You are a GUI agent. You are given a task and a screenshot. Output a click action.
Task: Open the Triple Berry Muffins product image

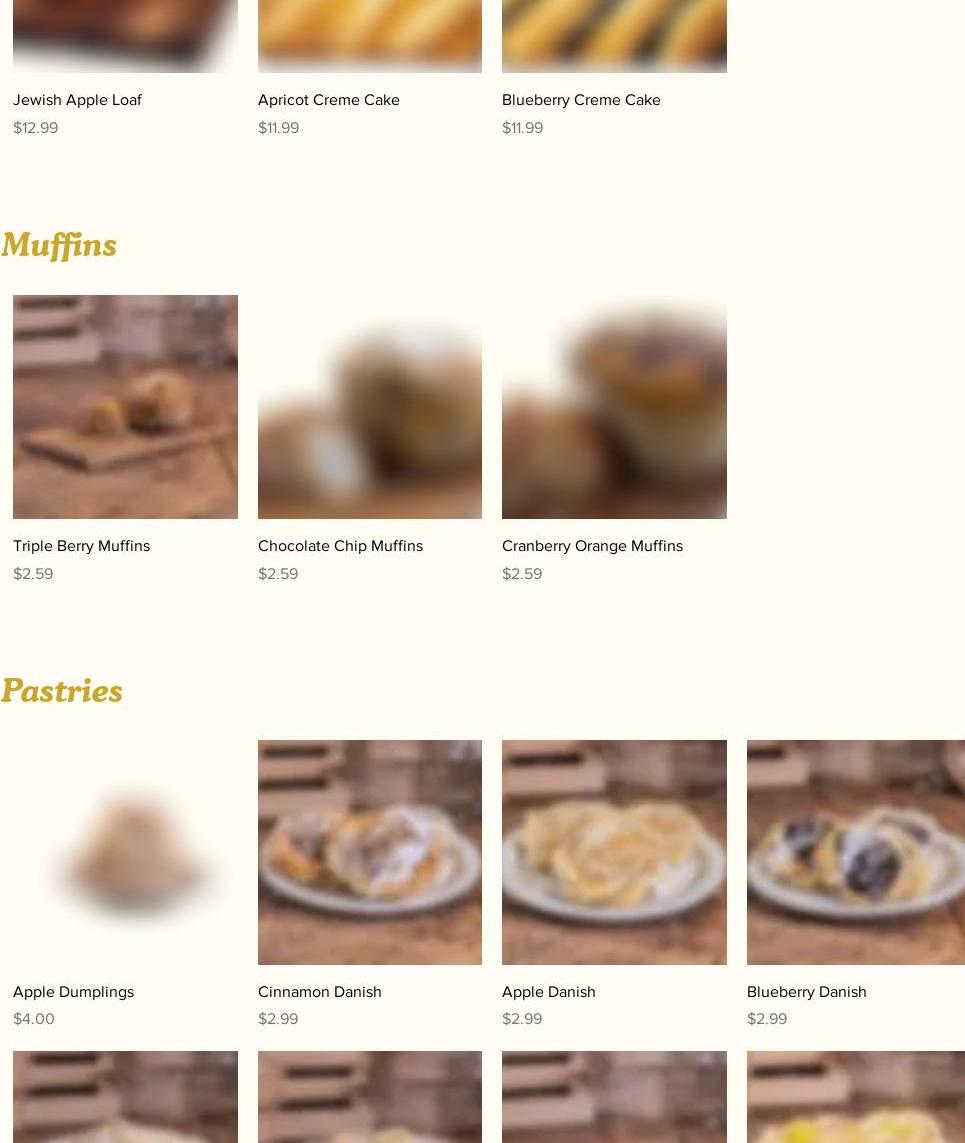coord(125,407)
